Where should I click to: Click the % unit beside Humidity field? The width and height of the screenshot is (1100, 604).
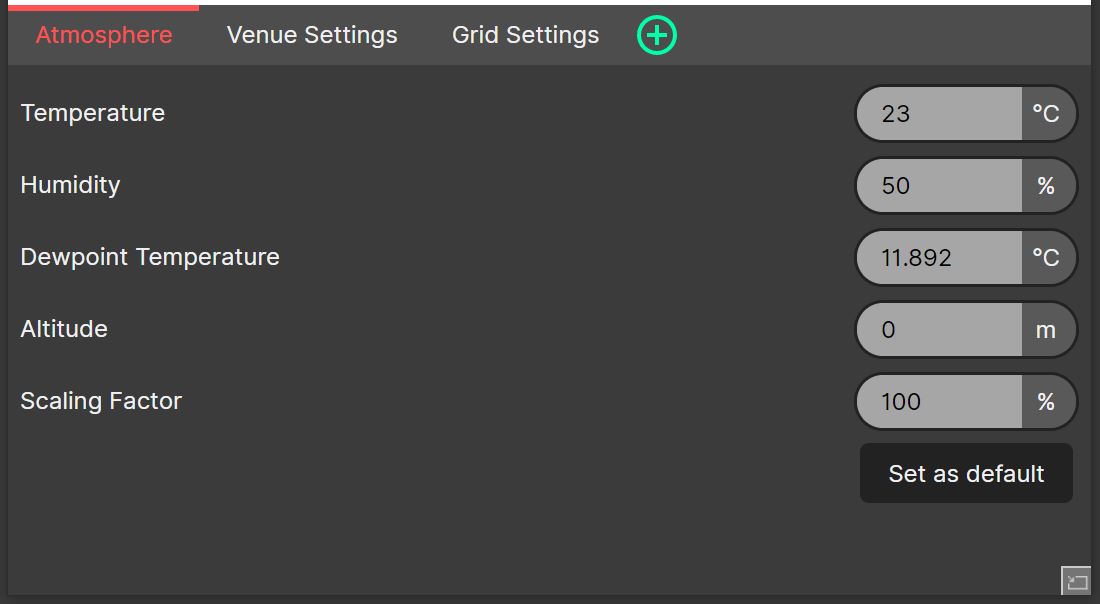pos(1046,186)
